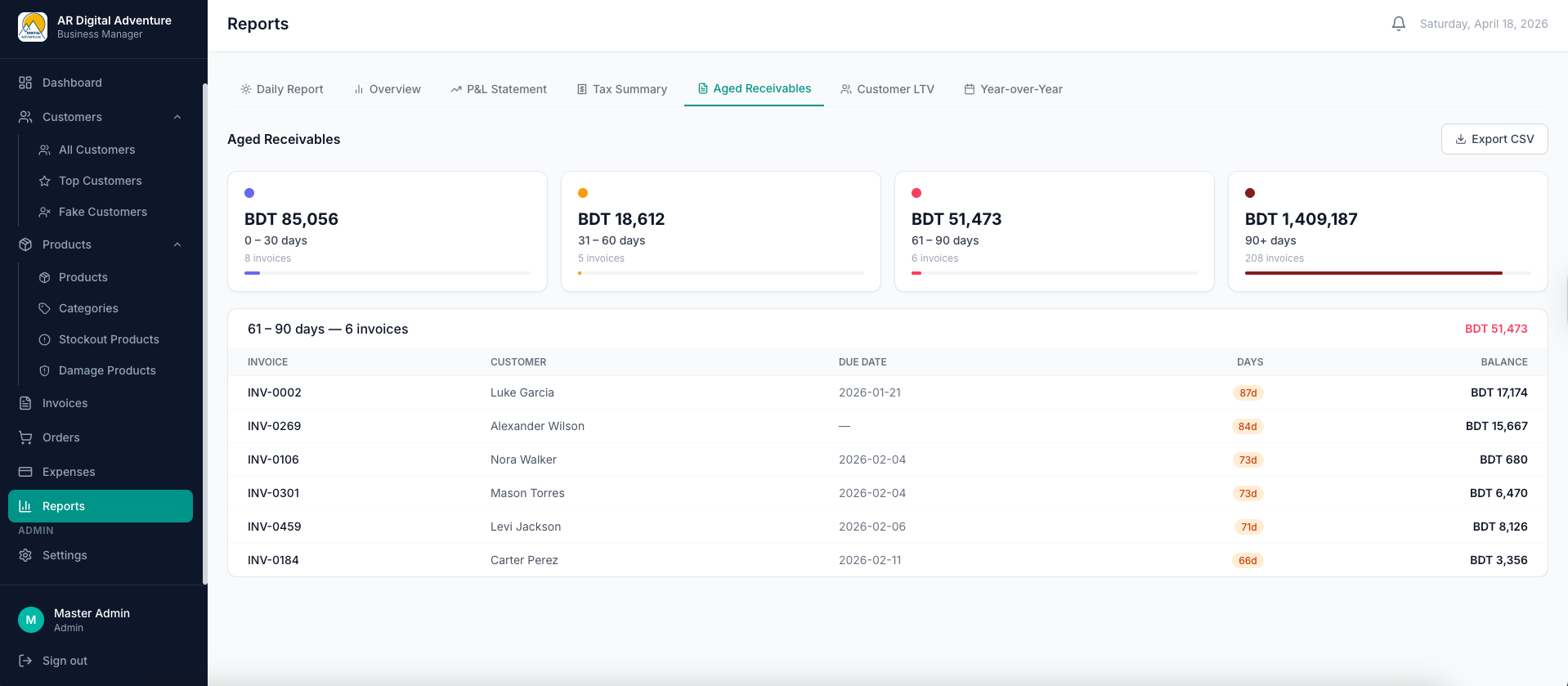Export aged receivables as CSV

point(1494,139)
